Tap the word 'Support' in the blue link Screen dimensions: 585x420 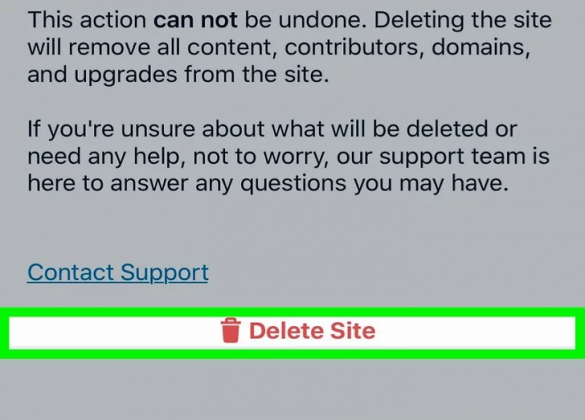point(164,273)
